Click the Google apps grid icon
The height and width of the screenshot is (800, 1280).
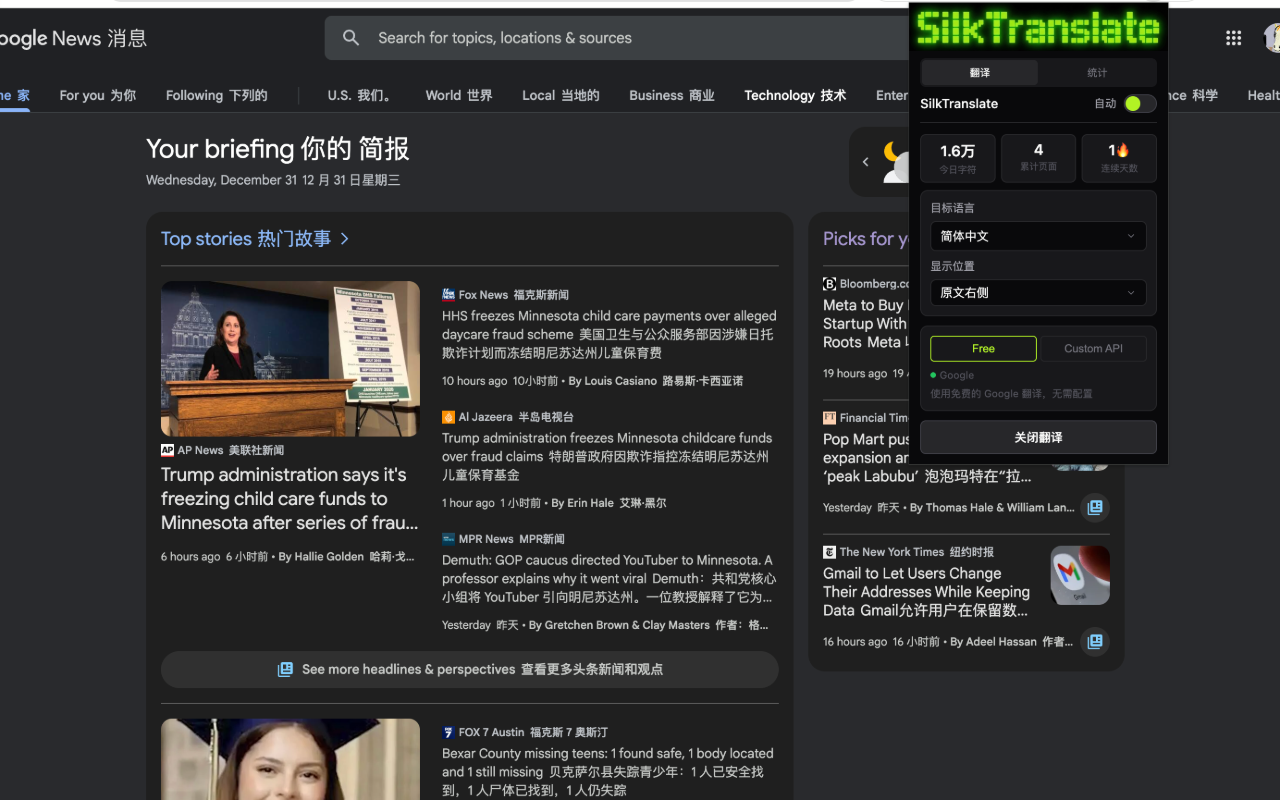pyautogui.click(x=1233, y=38)
